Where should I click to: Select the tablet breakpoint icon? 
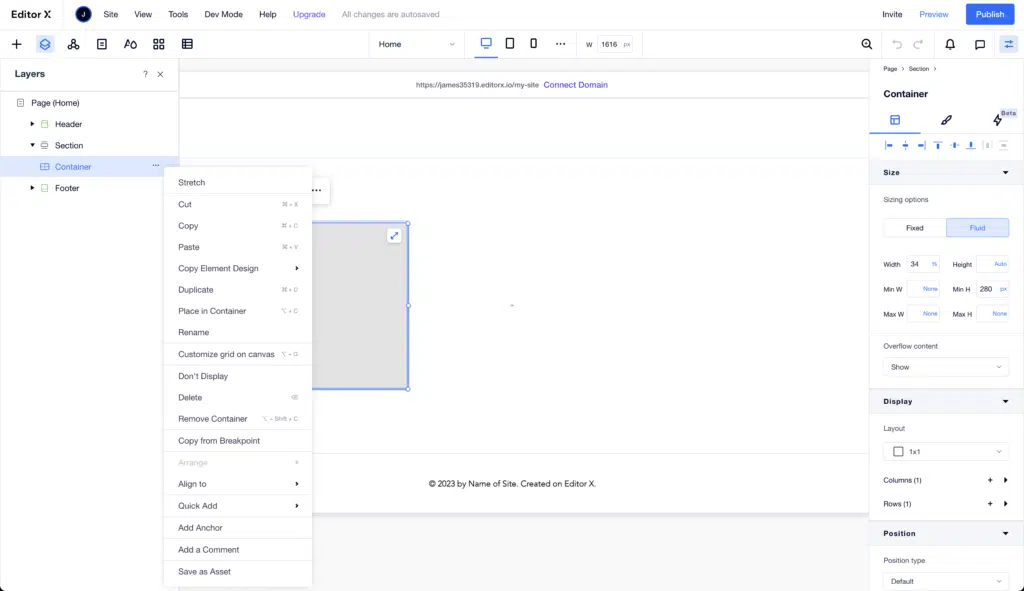(509, 43)
